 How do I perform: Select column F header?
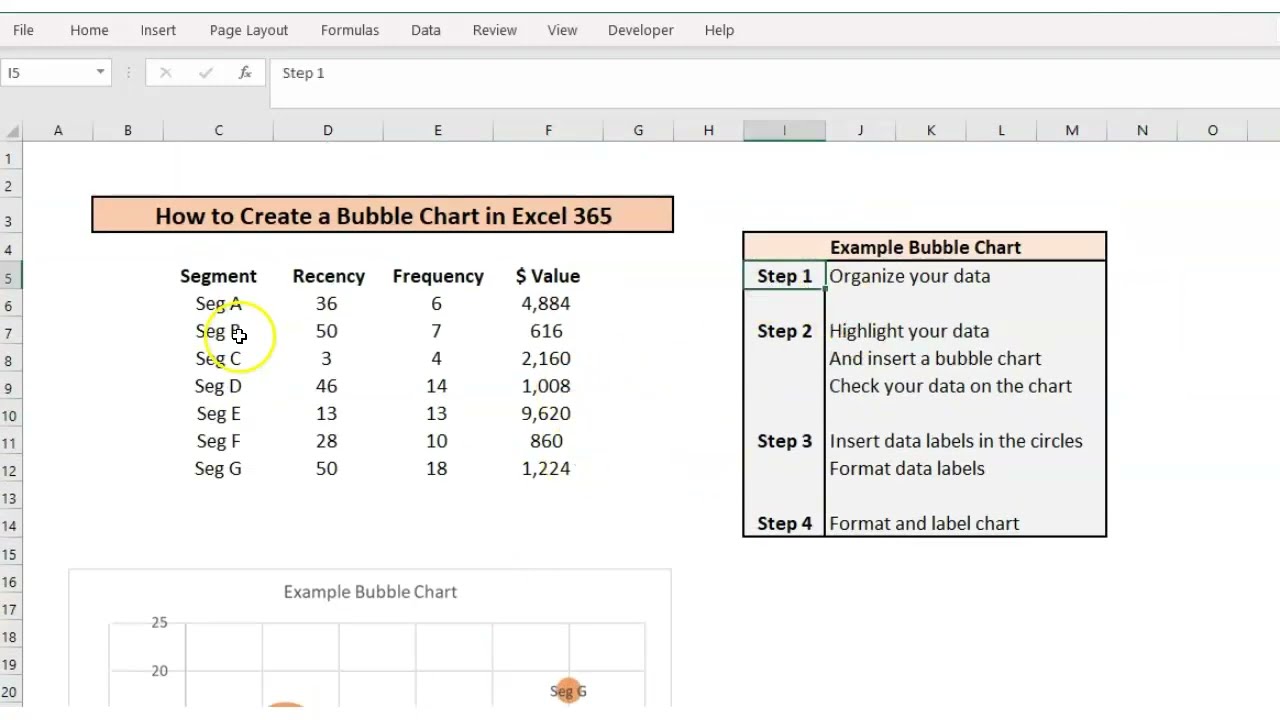[548, 130]
